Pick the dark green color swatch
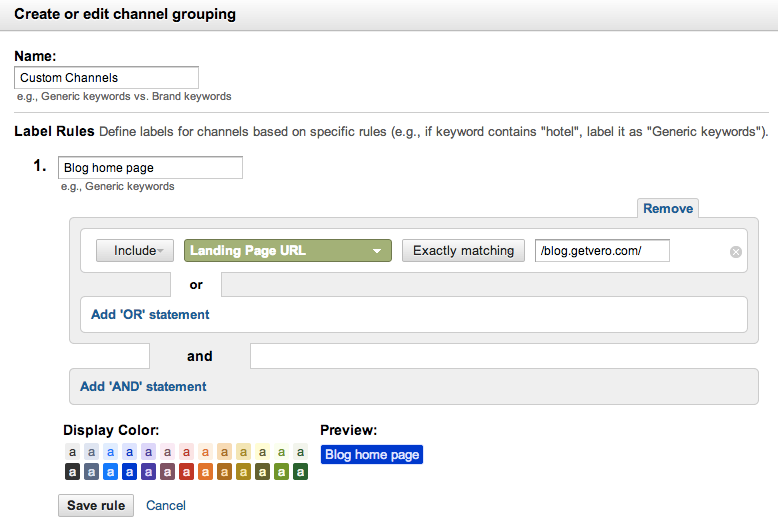Image resolution: width=778 pixels, height=525 pixels. click(300, 471)
